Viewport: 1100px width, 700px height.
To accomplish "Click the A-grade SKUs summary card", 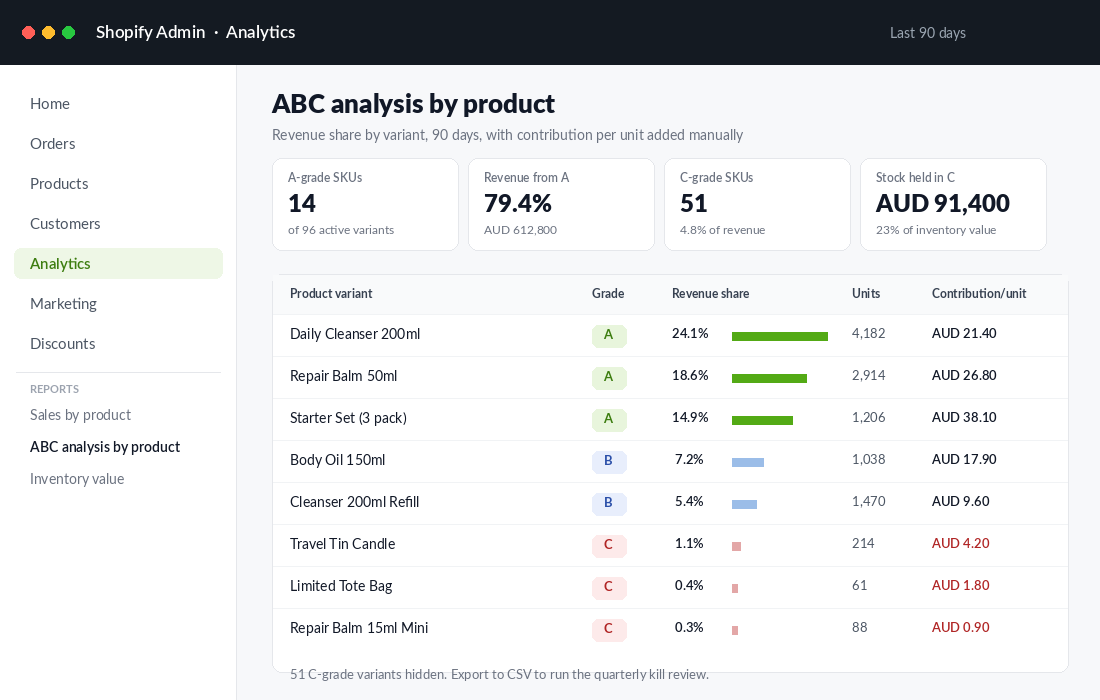I will tap(365, 204).
